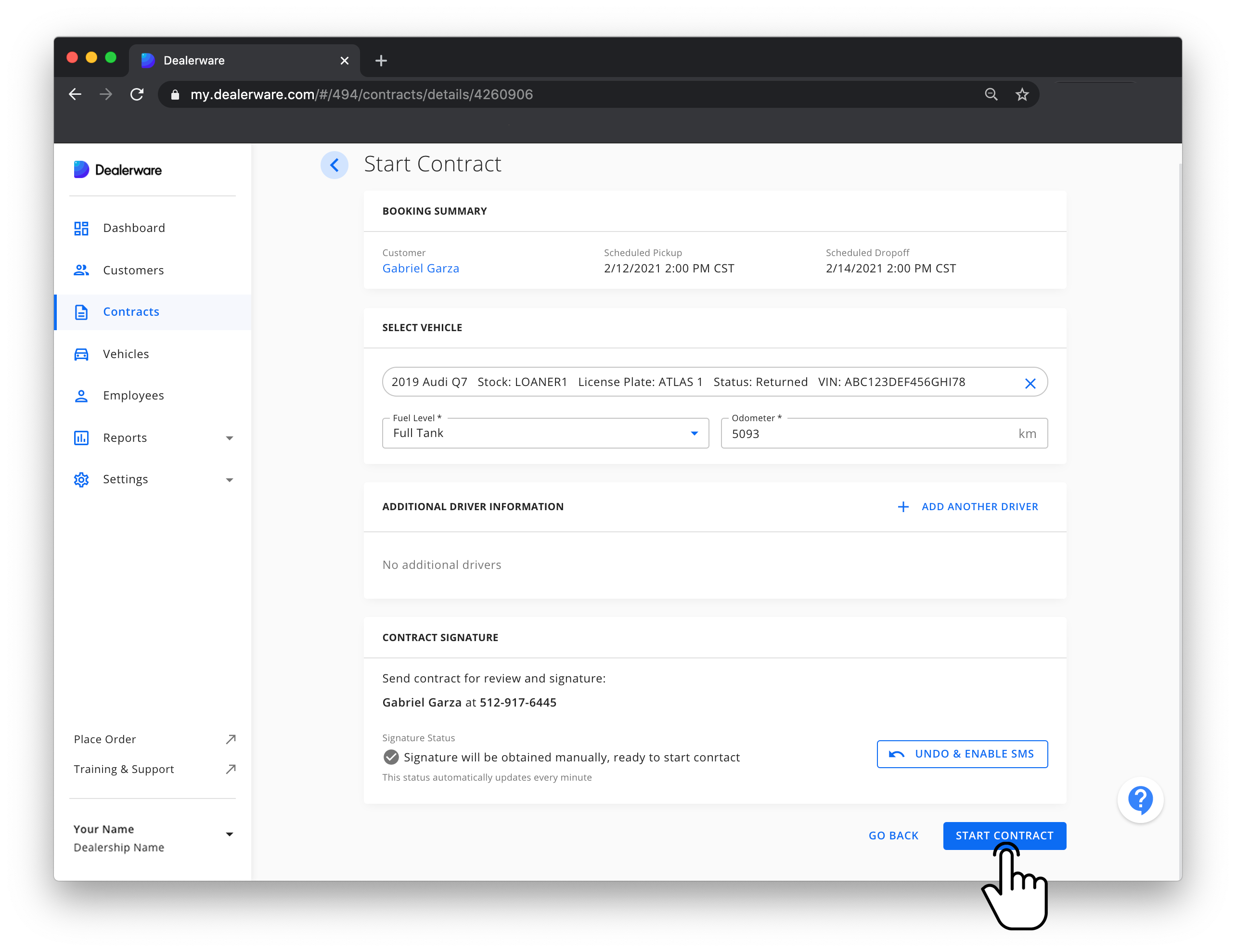This screenshot has height=952, width=1236.
Task: Clear the selected vehicle with the X icon
Action: [1030, 383]
